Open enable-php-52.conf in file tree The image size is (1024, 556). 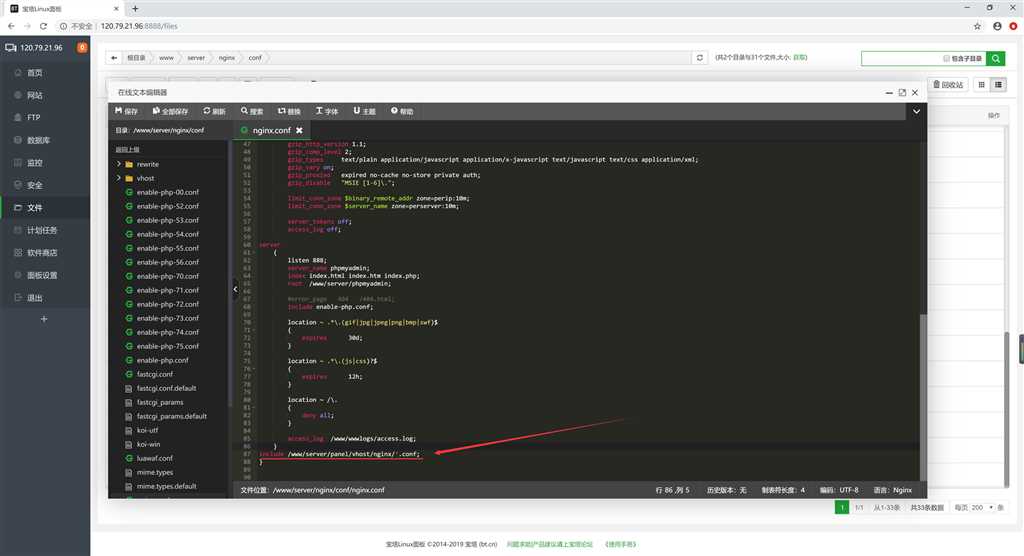[168, 206]
